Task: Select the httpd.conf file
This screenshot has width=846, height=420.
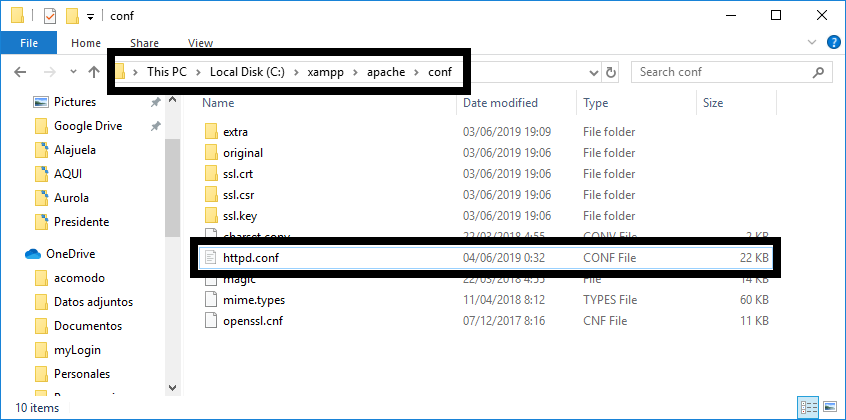Action: coord(486,258)
